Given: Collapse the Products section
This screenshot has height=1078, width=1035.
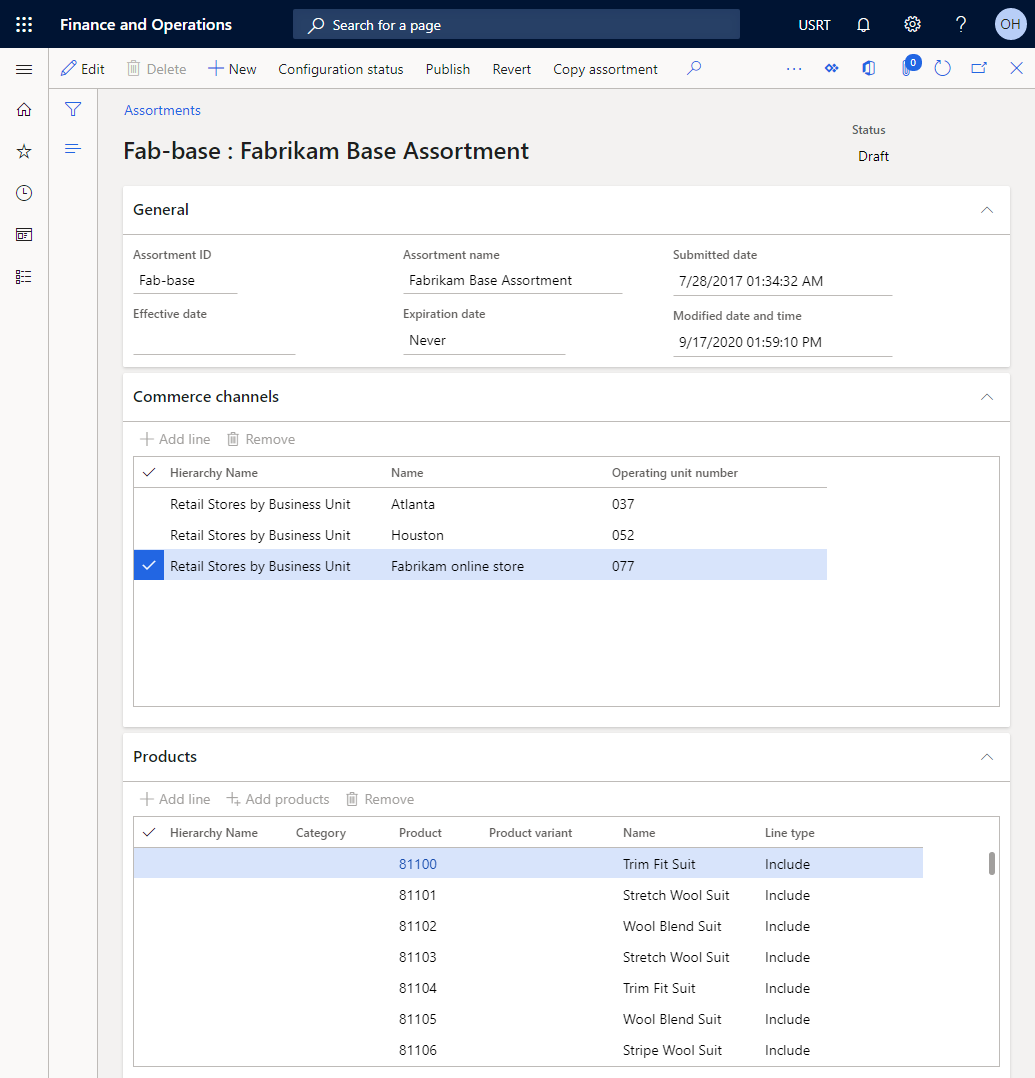Looking at the screenshot, I should click(987, 757).
